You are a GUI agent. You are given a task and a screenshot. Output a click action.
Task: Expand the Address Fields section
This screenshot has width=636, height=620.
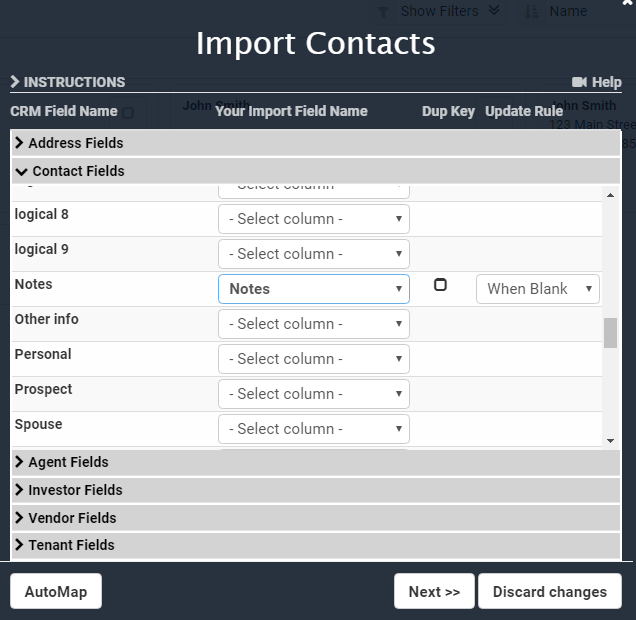(76, 143)
